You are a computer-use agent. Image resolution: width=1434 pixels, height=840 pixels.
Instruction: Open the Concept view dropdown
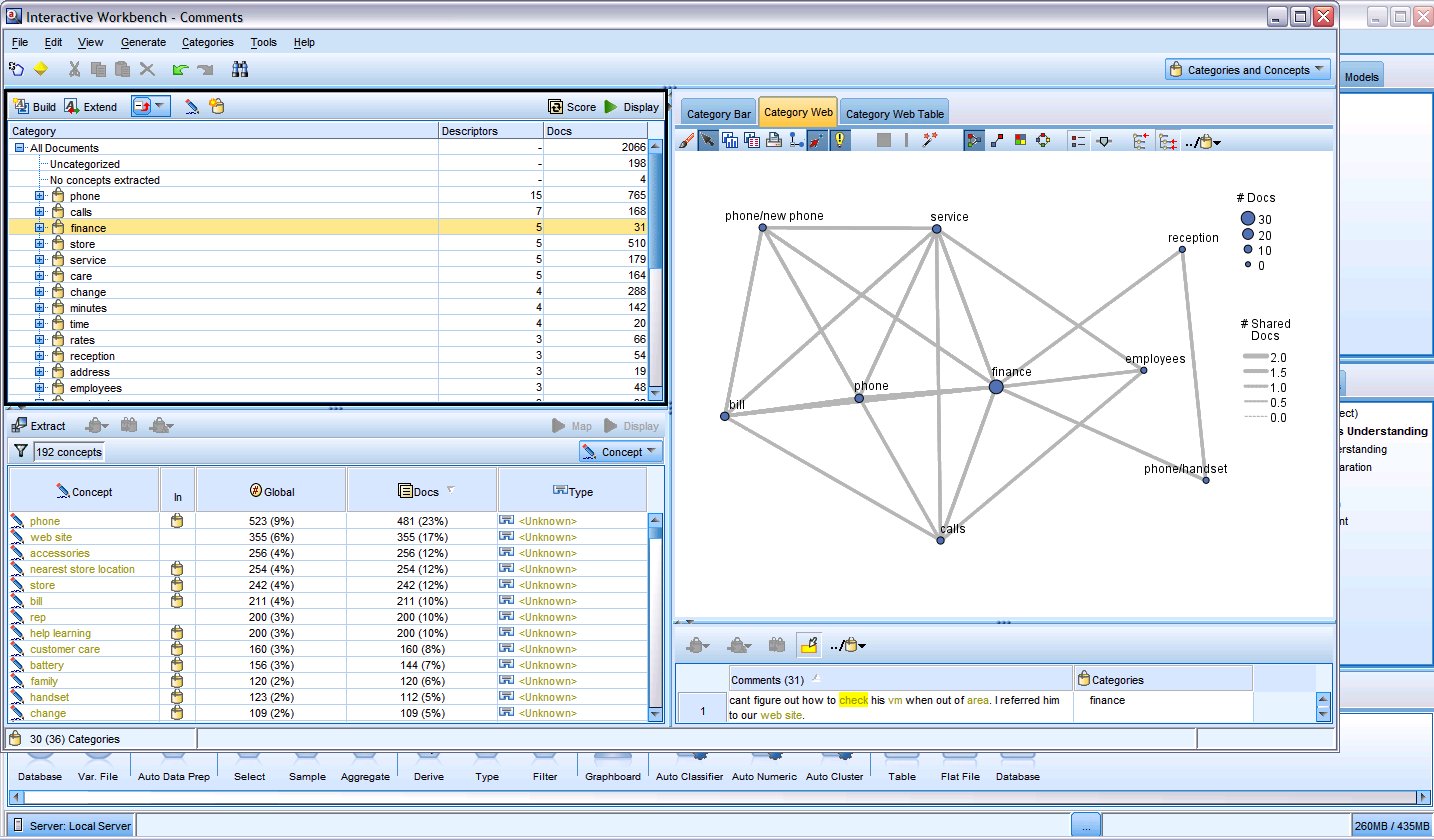click(x=621, y=452)
